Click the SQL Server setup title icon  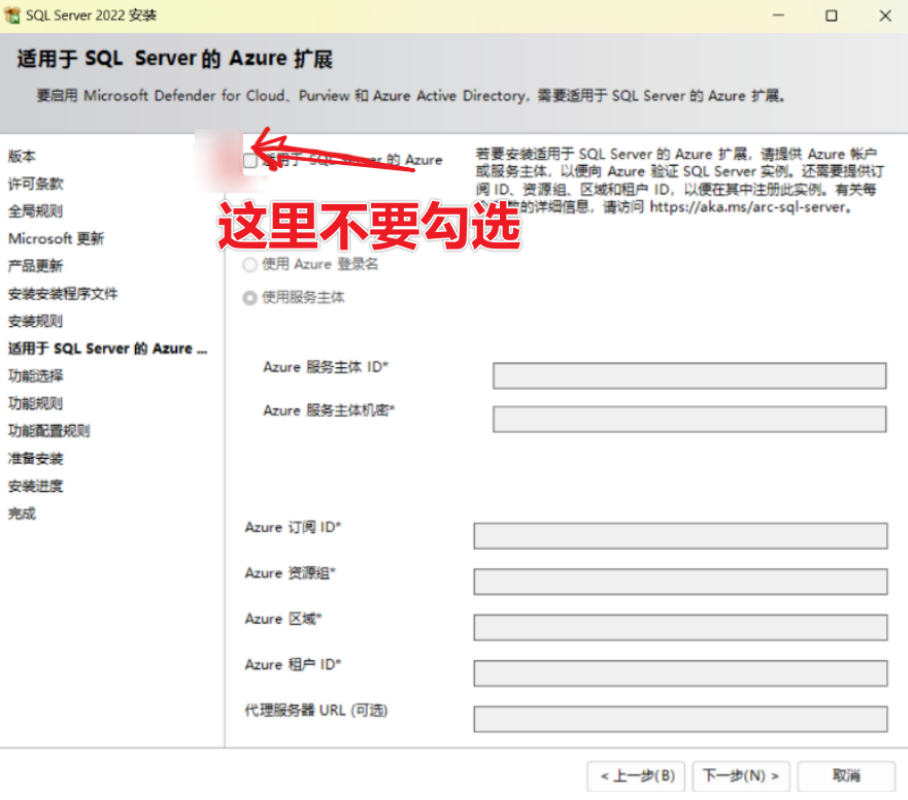[12, 15]
